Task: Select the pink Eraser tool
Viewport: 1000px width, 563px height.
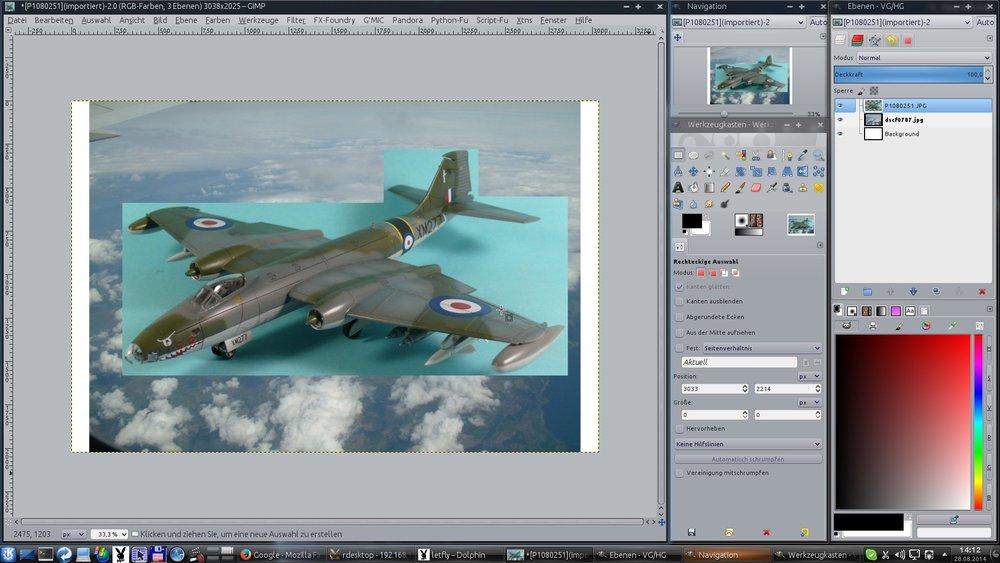Action: point(756,187)
